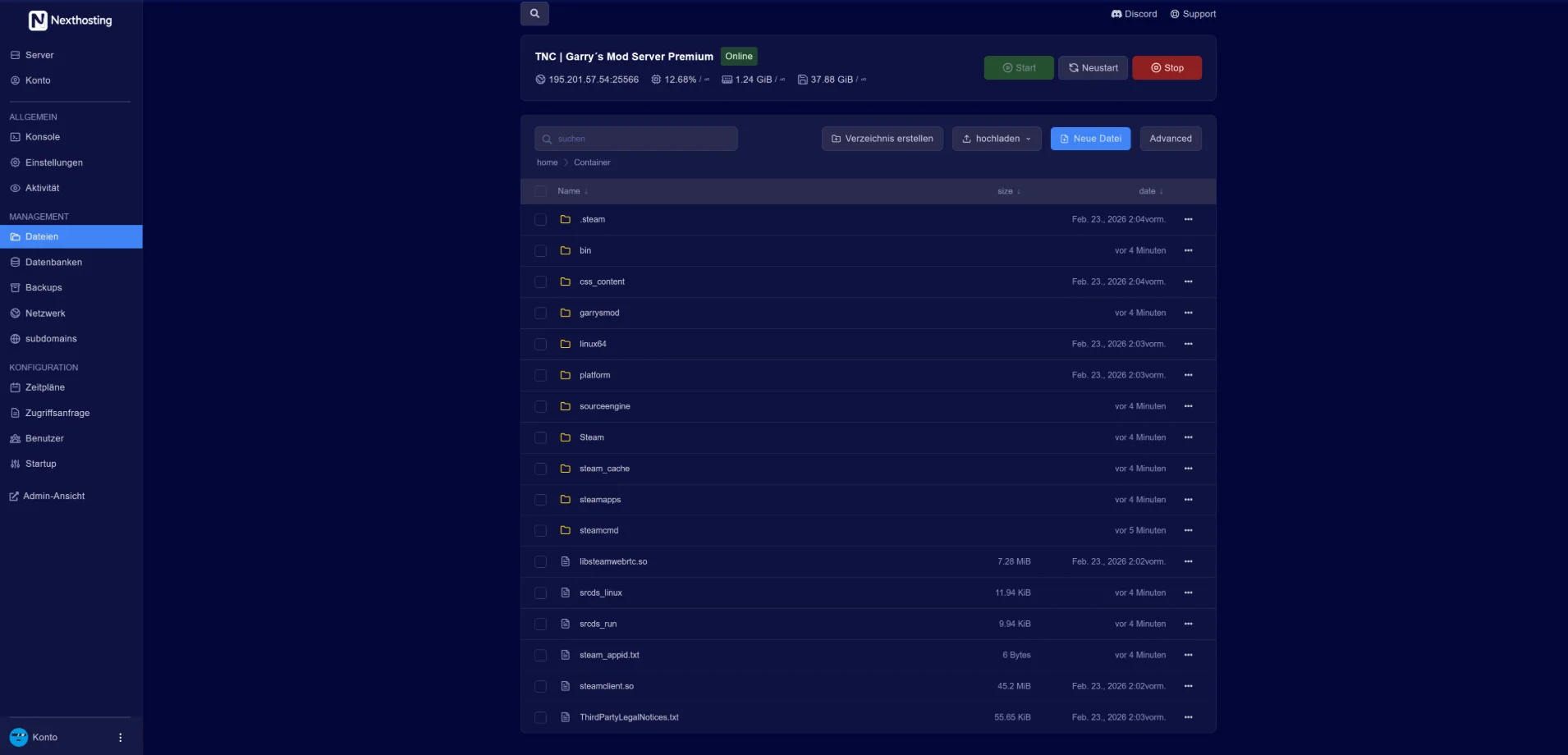This screenshot has width=1568, height=755.
Task: Click the Neustart restart button
Action: point(1093,68)
